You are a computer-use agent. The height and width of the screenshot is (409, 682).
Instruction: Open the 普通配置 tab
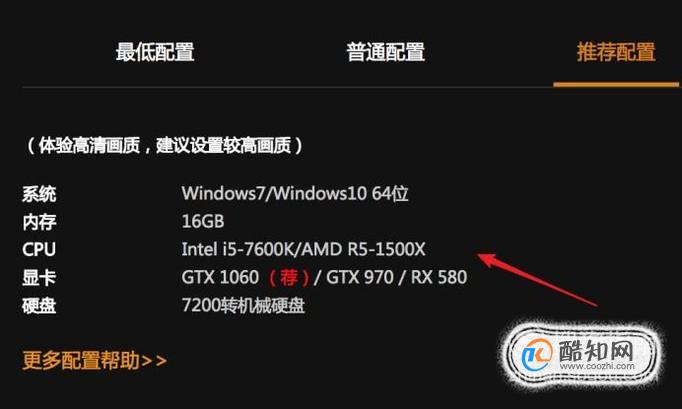coord(385,52)
